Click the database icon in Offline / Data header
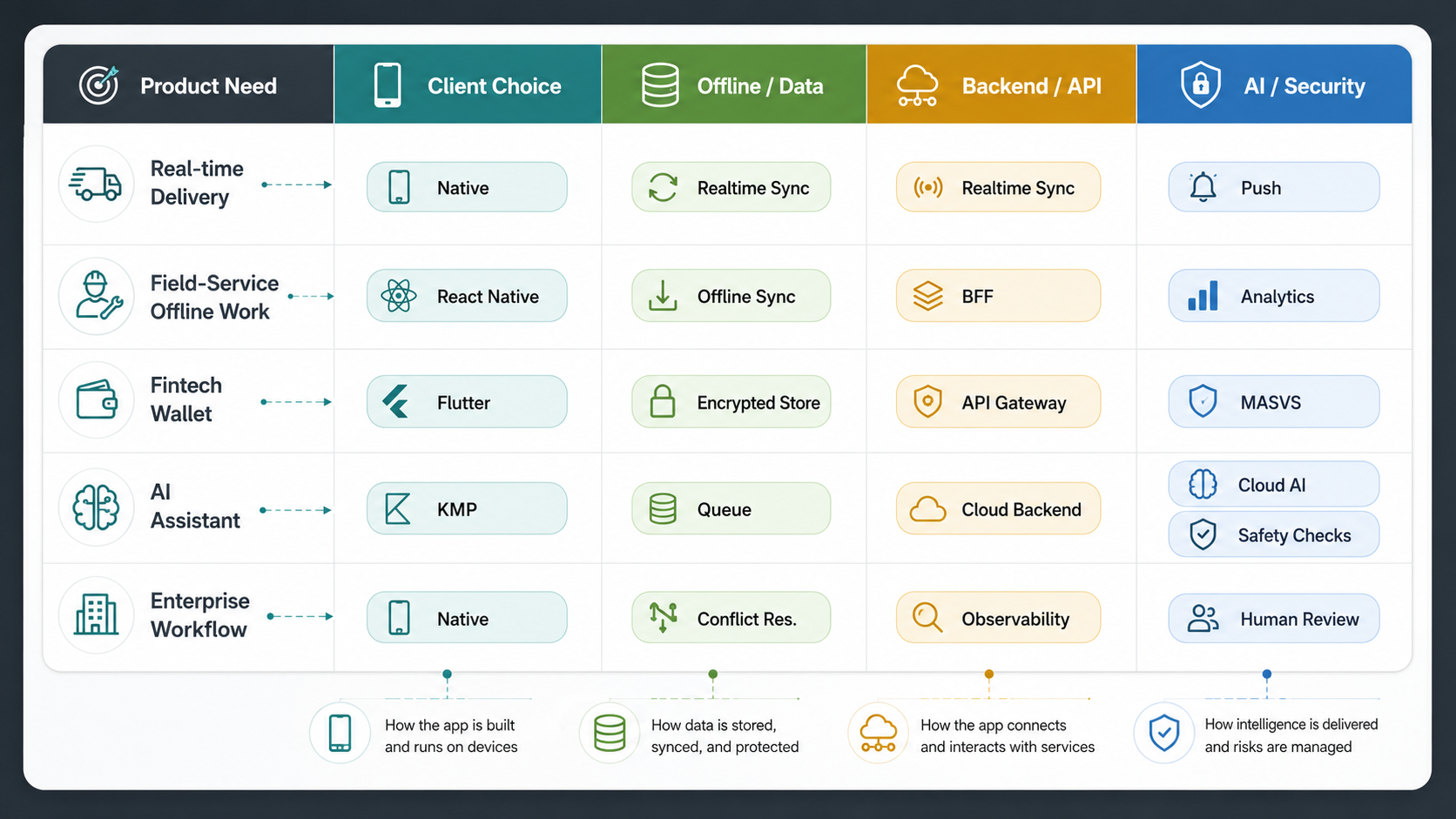 (660, 85)
